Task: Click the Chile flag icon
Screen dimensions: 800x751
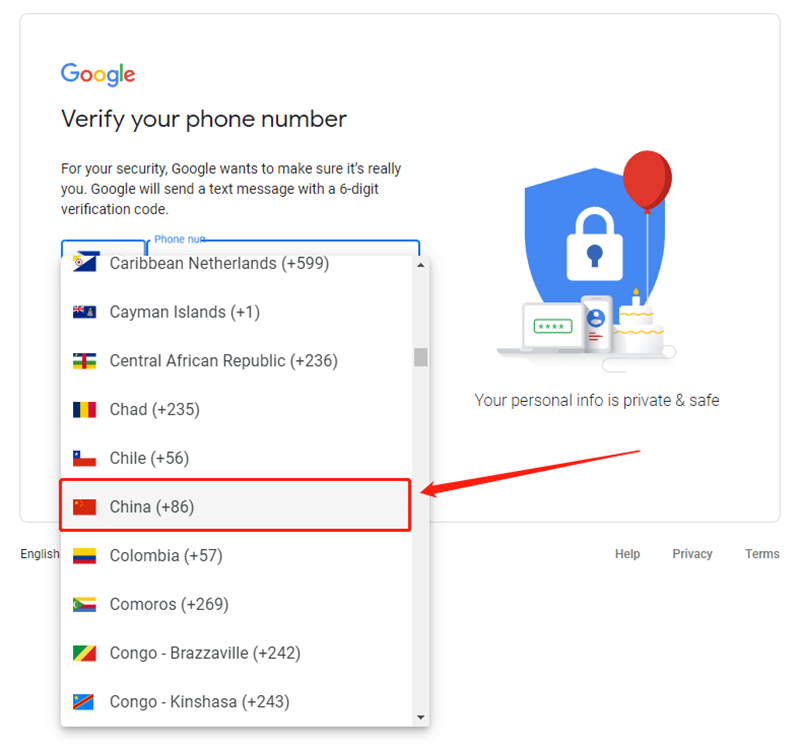Action: click(x=84, y=458)
